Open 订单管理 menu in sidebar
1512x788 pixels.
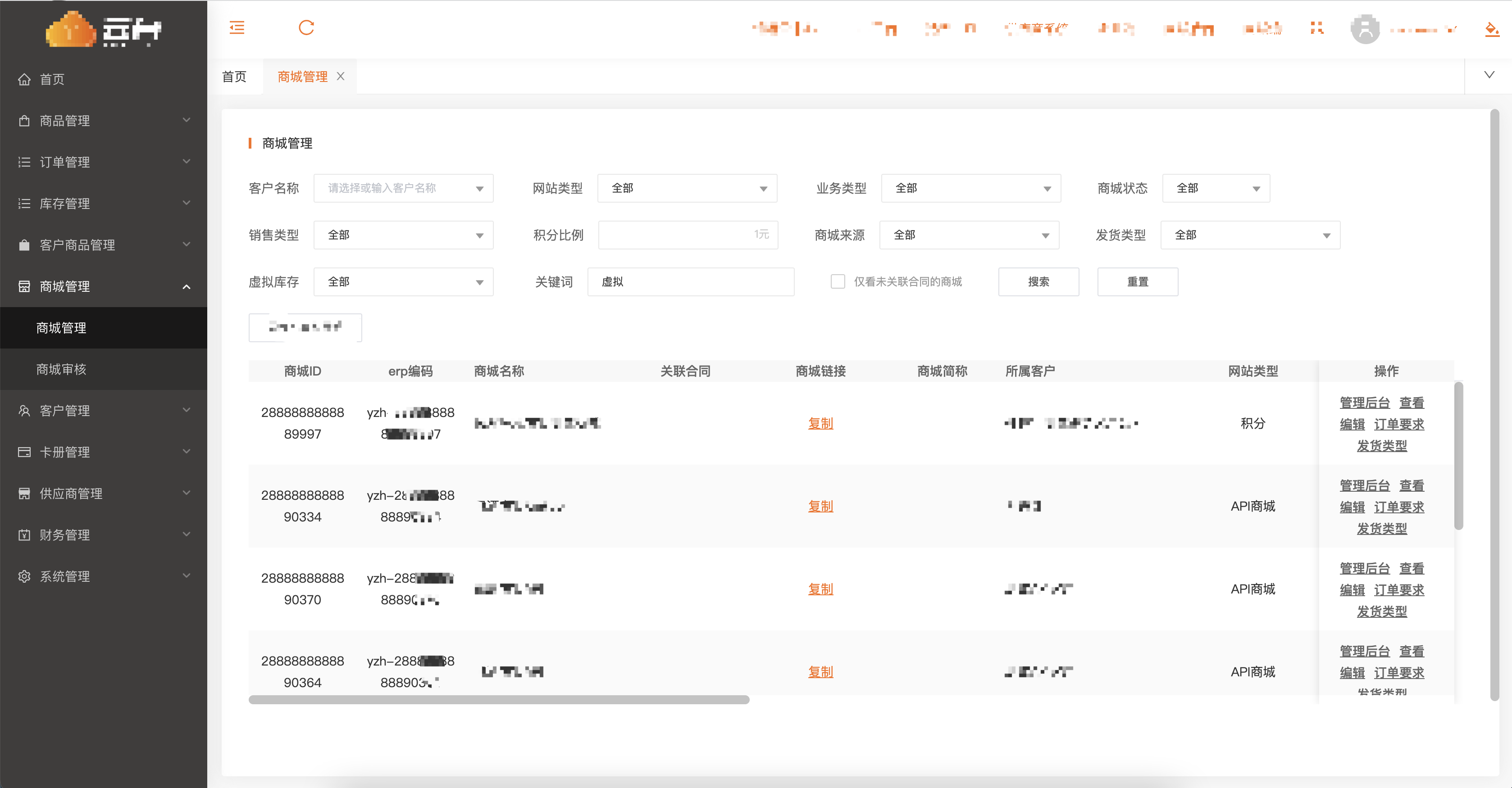103,162
